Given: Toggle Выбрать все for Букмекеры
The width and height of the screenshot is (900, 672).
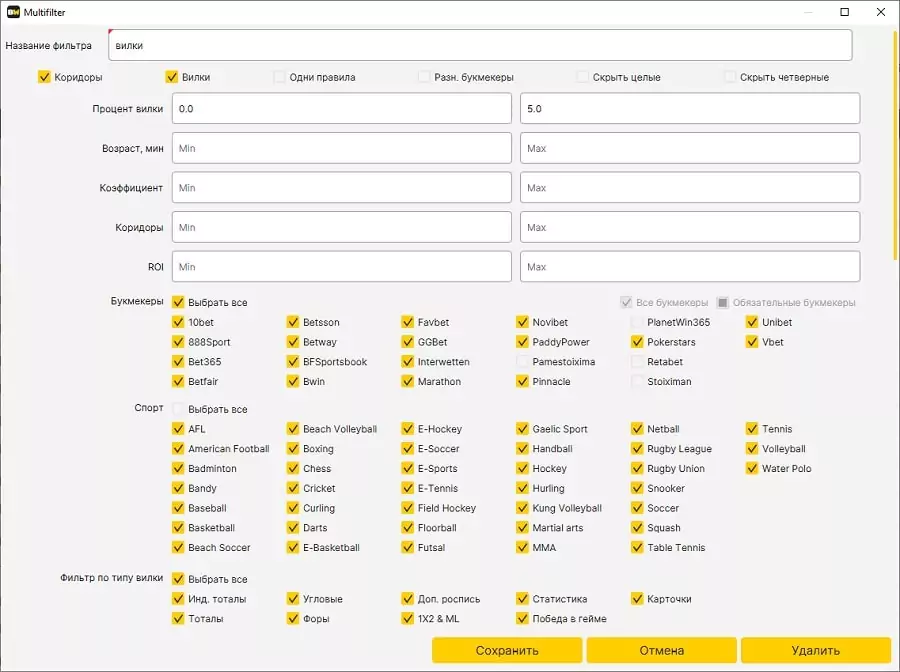Looking at the screenshot, I should pyautogui.click(x=178, y=302).
